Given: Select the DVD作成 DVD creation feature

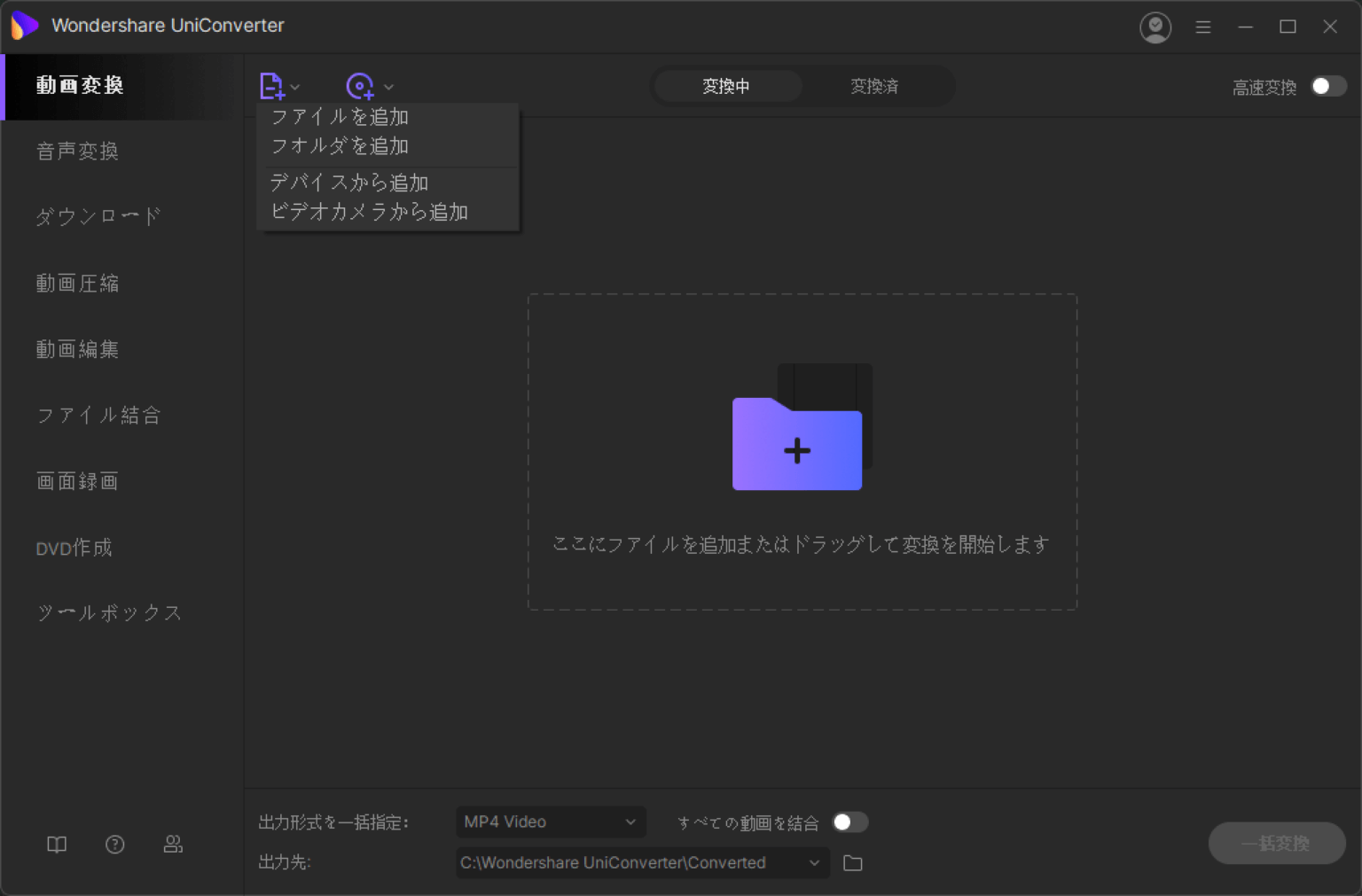Looking at the screenshot, I should pyautogui.click(x=74, y=548).
